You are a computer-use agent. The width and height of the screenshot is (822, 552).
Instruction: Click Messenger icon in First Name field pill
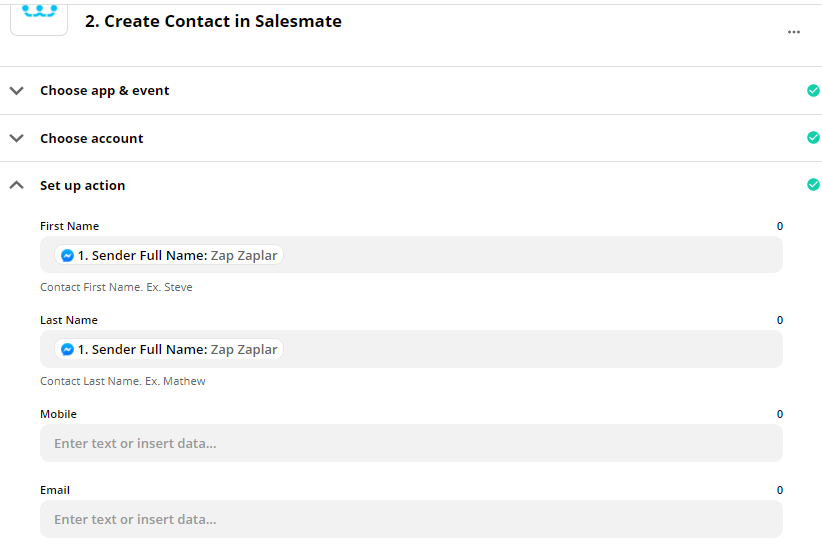67,255
